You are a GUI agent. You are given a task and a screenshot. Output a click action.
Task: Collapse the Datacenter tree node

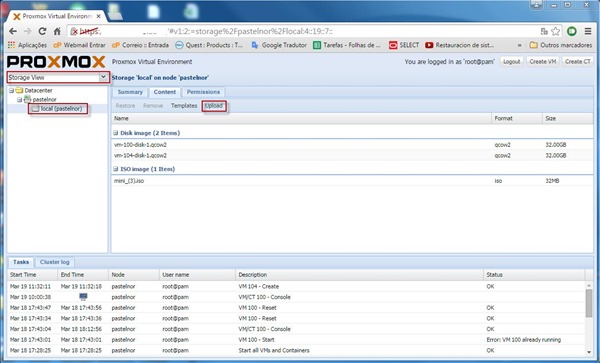click(x=11, y=91)
